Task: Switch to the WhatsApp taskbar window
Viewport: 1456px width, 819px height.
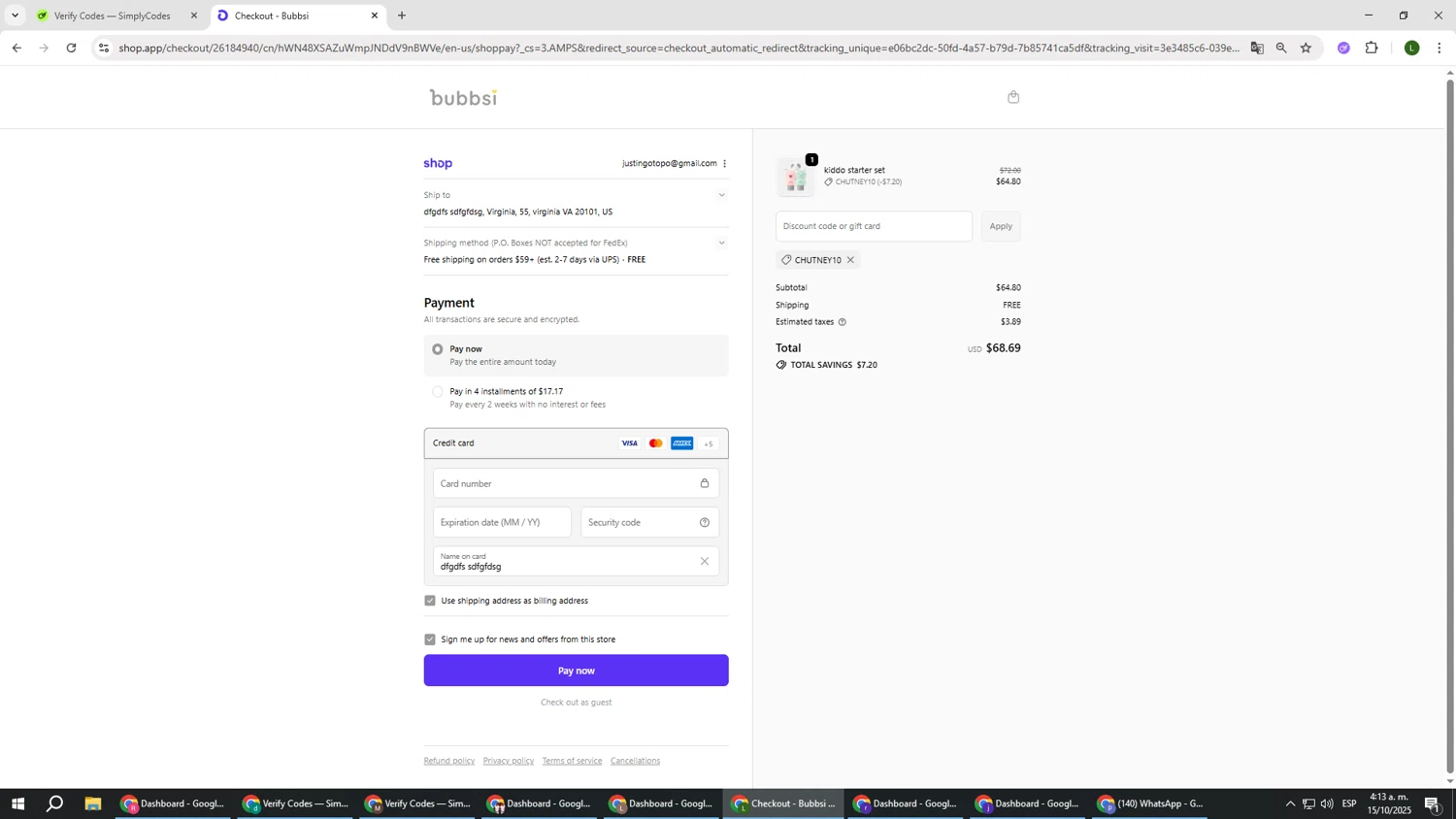Action: click(x=1150, y=803)
